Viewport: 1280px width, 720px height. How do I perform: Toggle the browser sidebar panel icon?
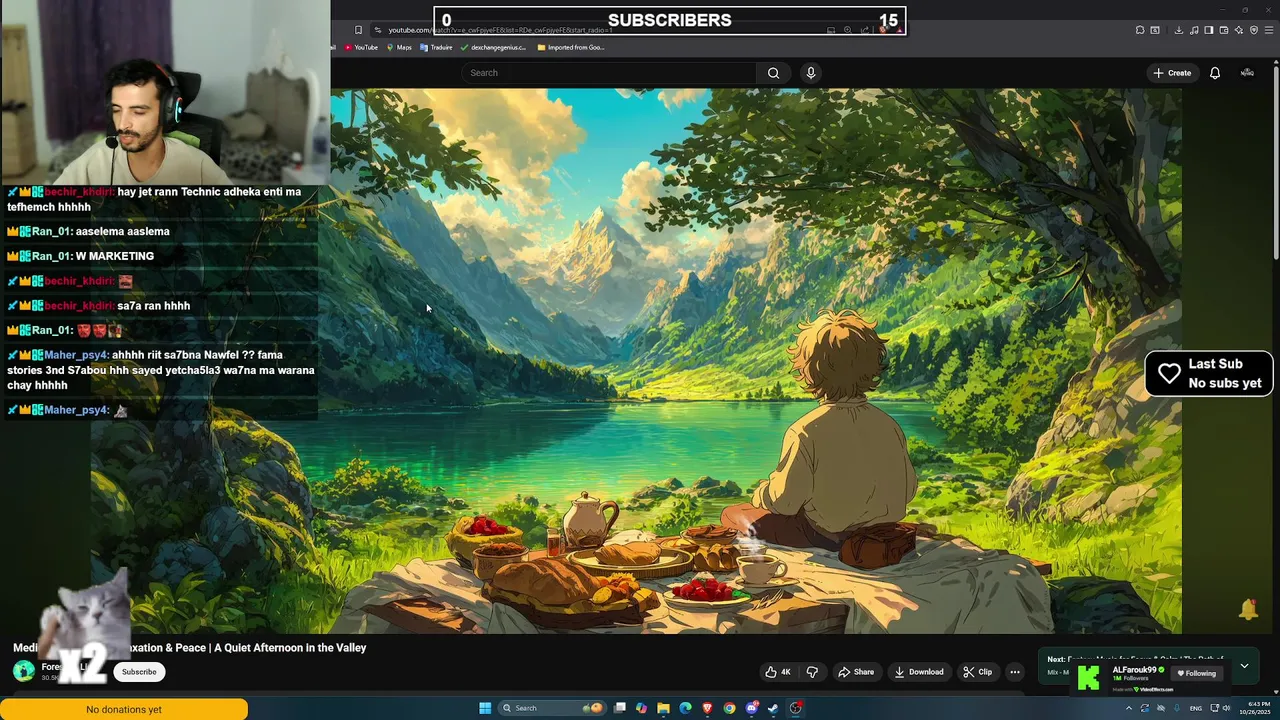coord(1209,30)
